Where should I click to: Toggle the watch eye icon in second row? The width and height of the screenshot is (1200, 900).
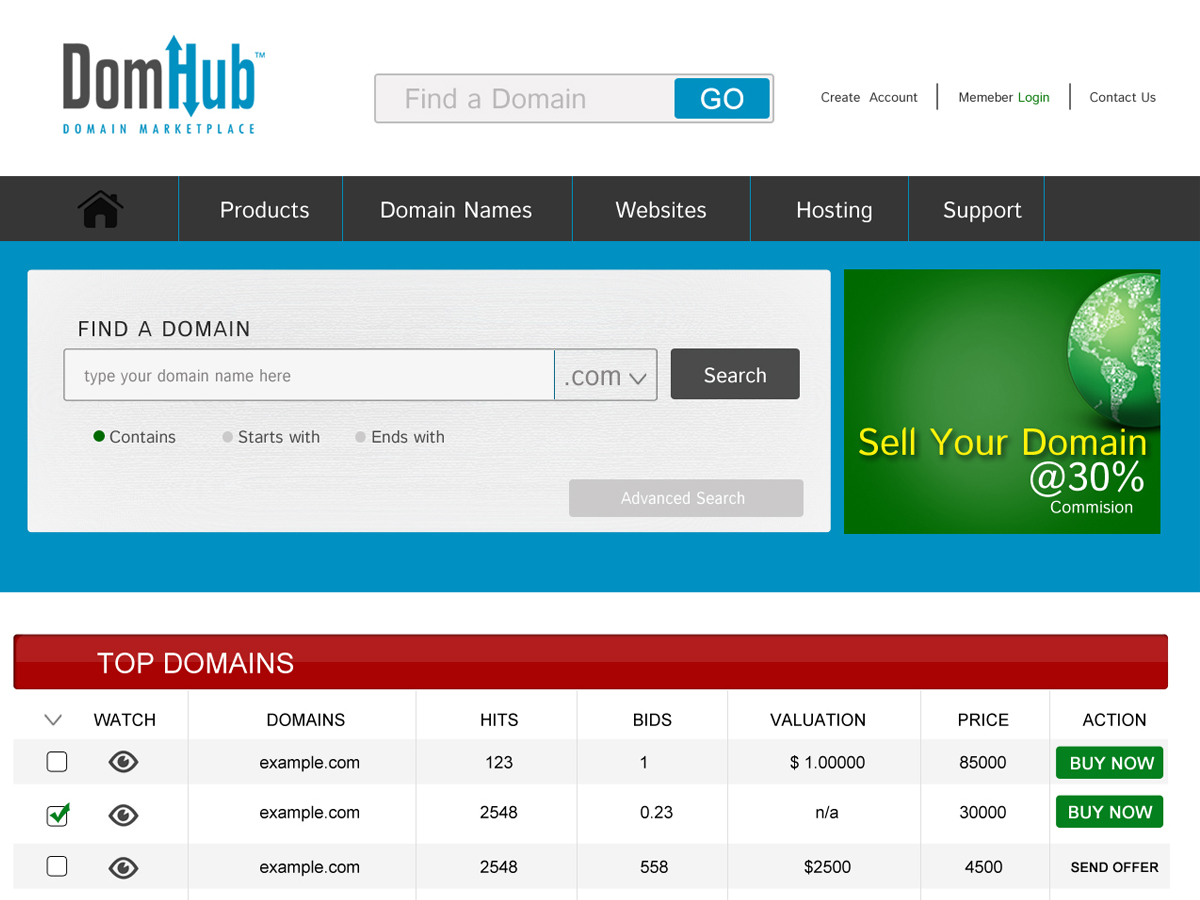[123, 816]
